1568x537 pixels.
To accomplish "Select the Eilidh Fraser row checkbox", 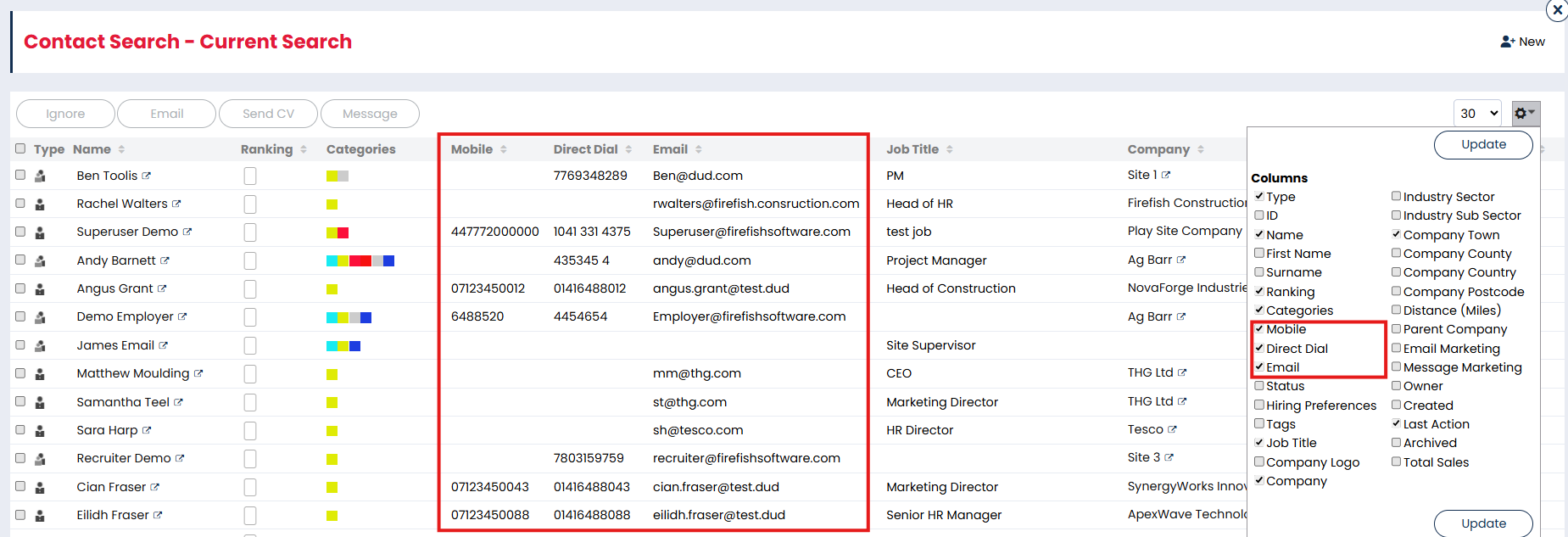I will tap(20, 514).
